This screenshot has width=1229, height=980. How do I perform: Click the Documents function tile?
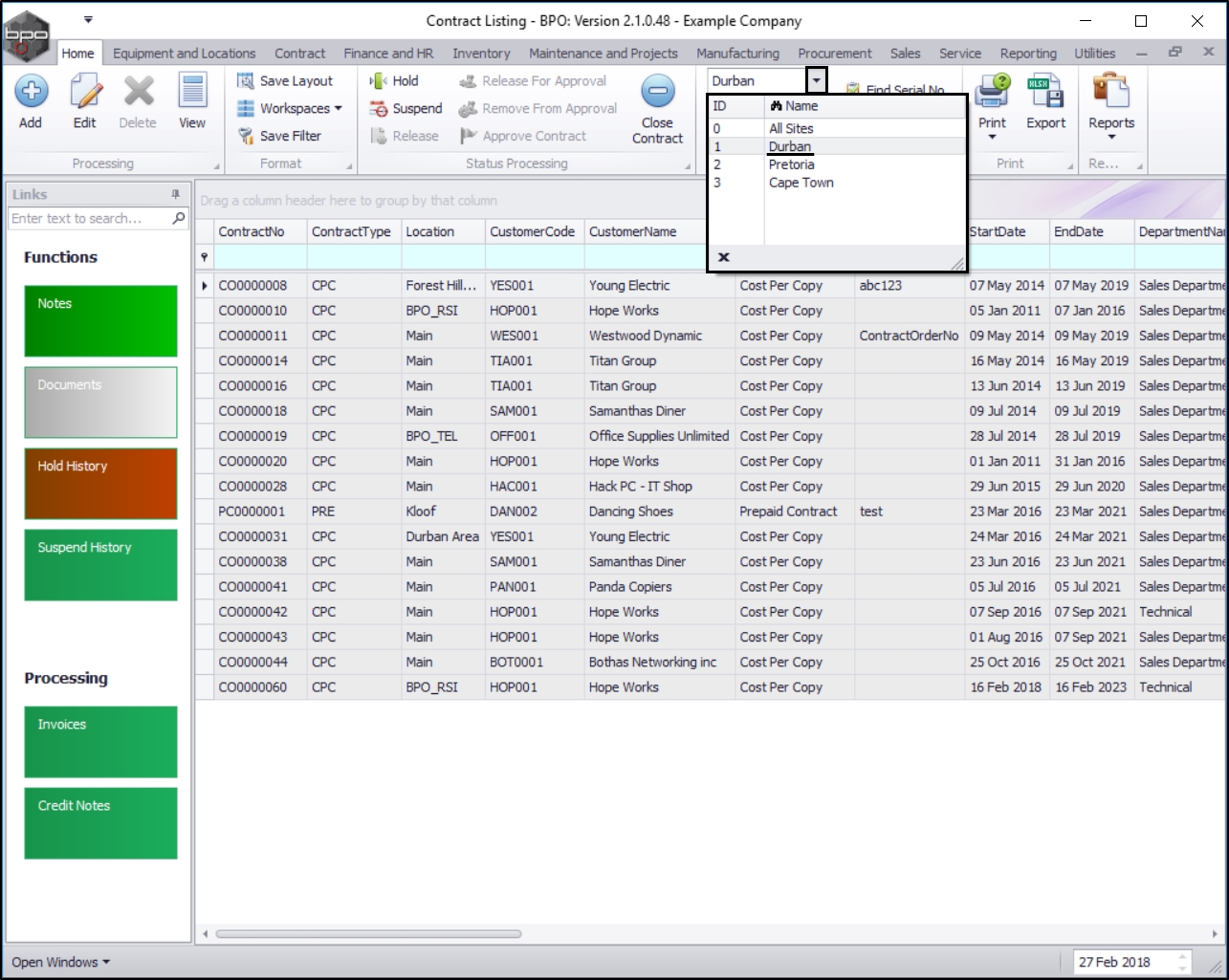coord(100,403)
